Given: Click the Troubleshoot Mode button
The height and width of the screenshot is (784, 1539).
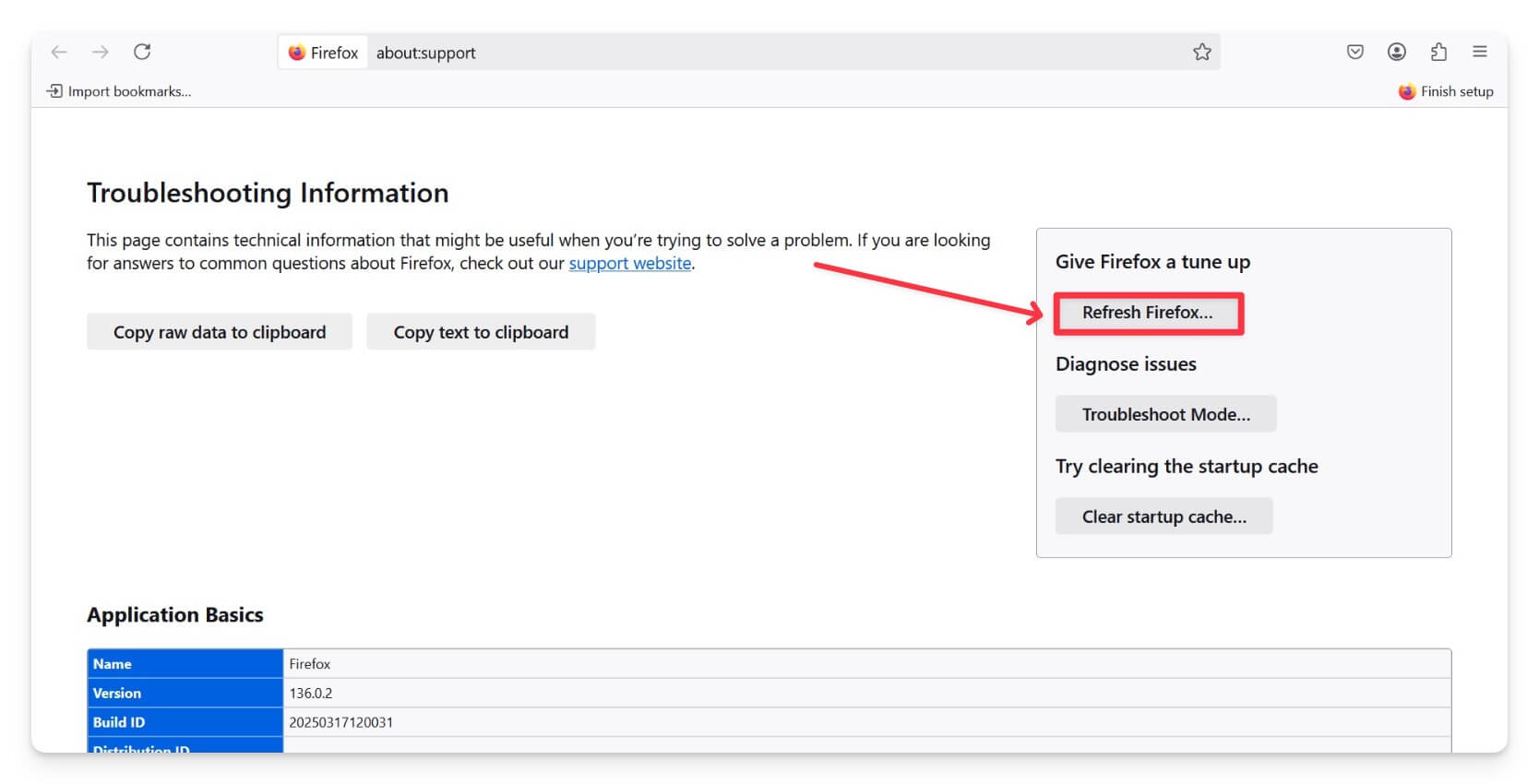Looking at the screenshot, I should (1166, 414).
